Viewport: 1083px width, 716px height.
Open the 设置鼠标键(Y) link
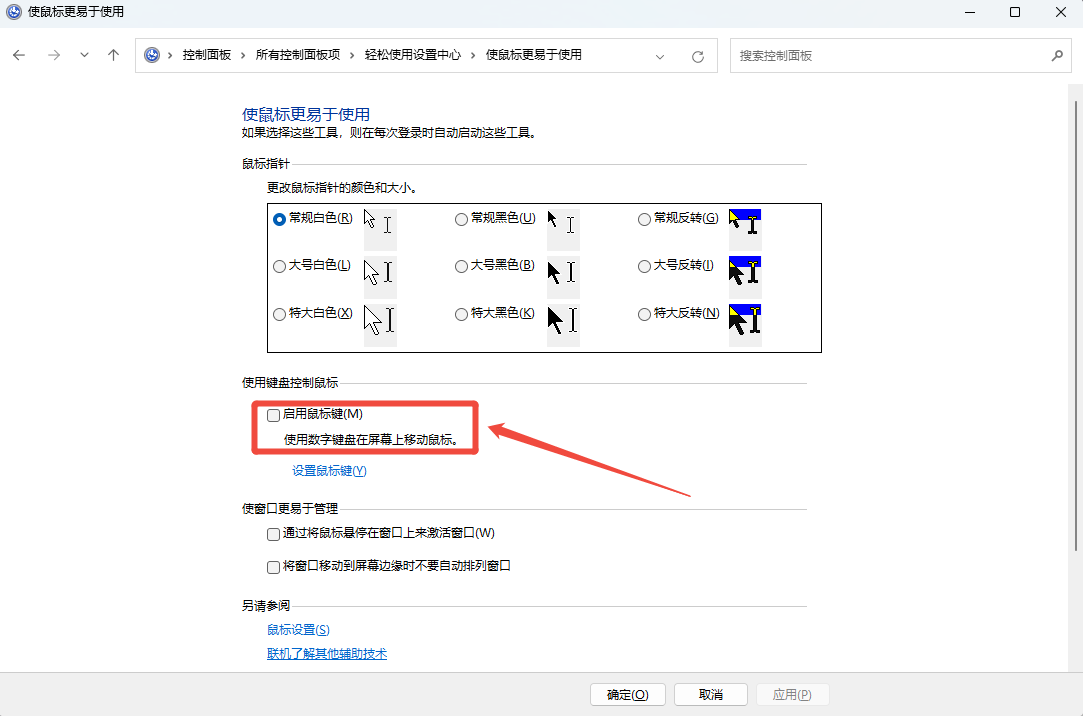329,471
